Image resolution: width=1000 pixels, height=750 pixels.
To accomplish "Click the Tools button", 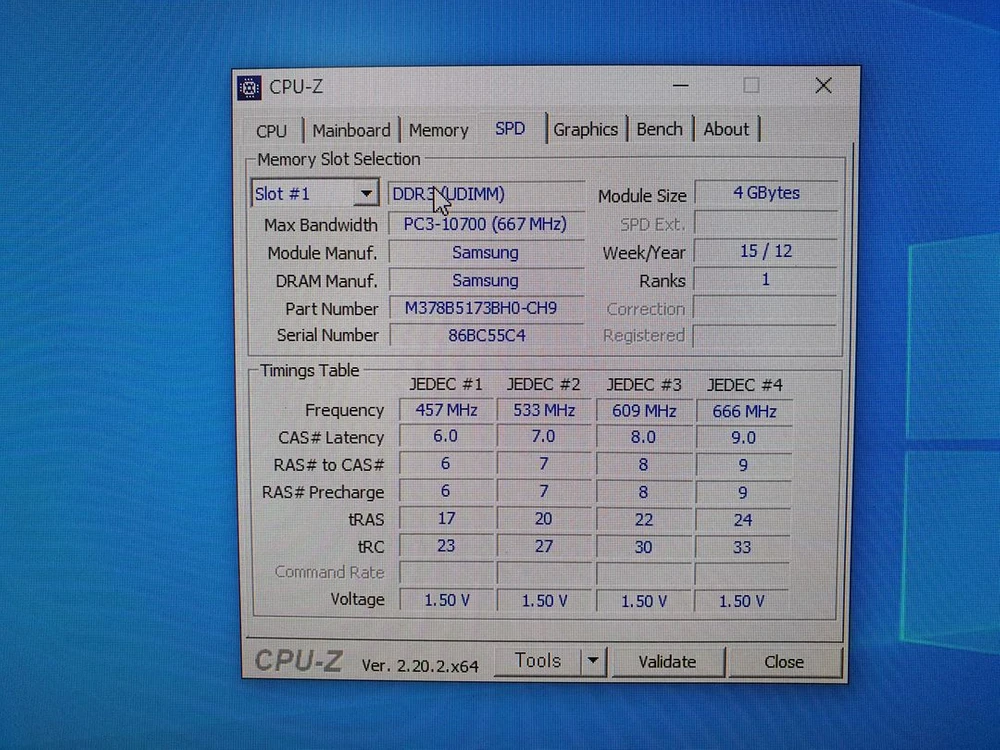I will 538,661.
